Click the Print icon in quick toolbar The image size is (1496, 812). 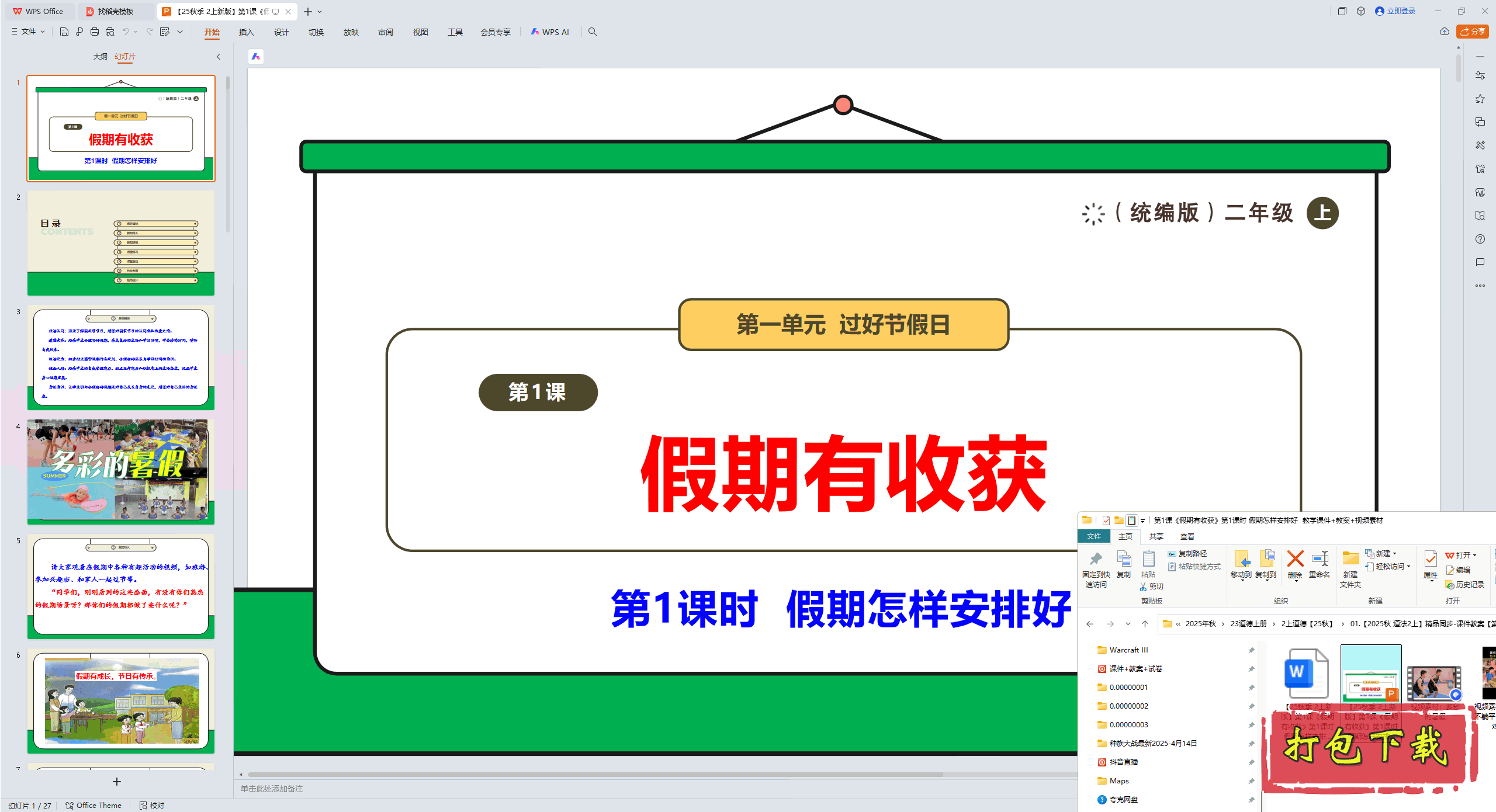(x=95, y=32)
